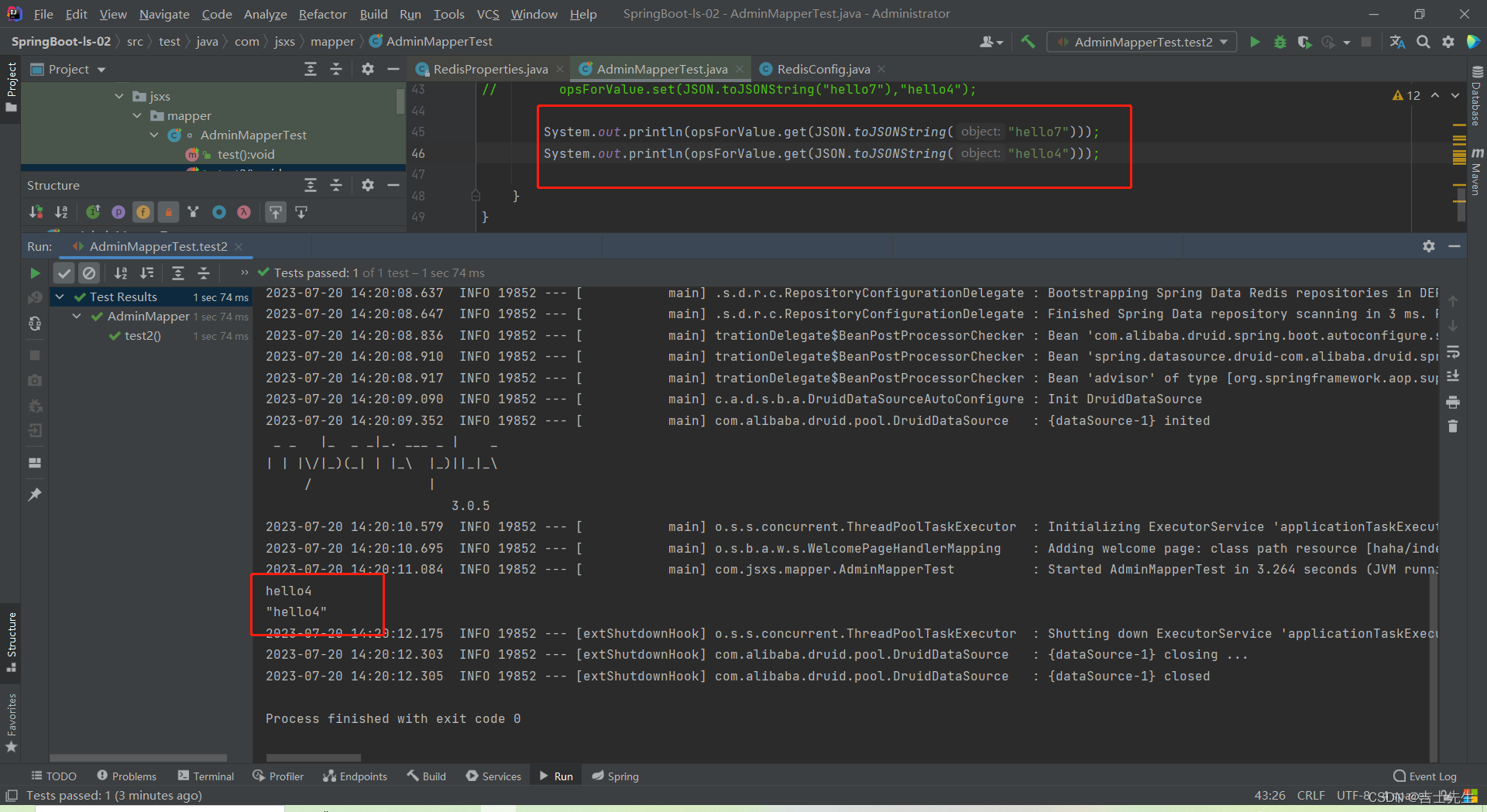This screenshot has height=812, width=1487.
Task: Click the print icon beside console output
Action: [1453, 403]
